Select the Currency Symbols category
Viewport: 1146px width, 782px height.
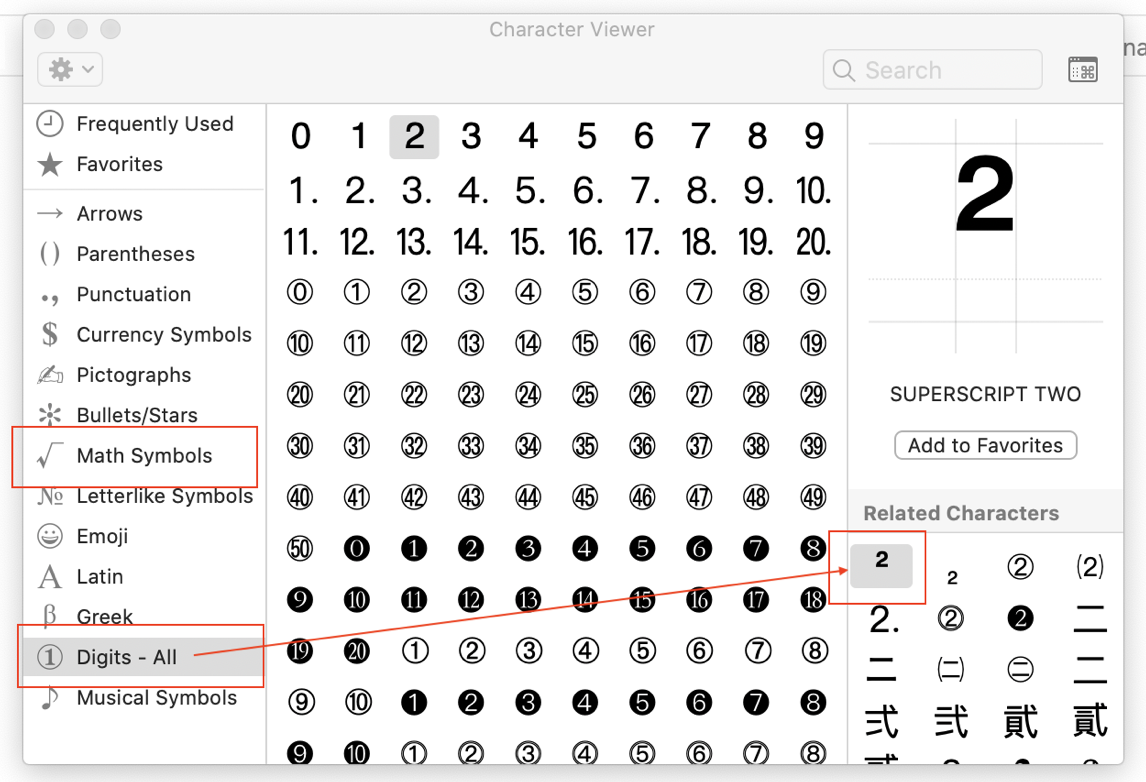pos(144,334)
